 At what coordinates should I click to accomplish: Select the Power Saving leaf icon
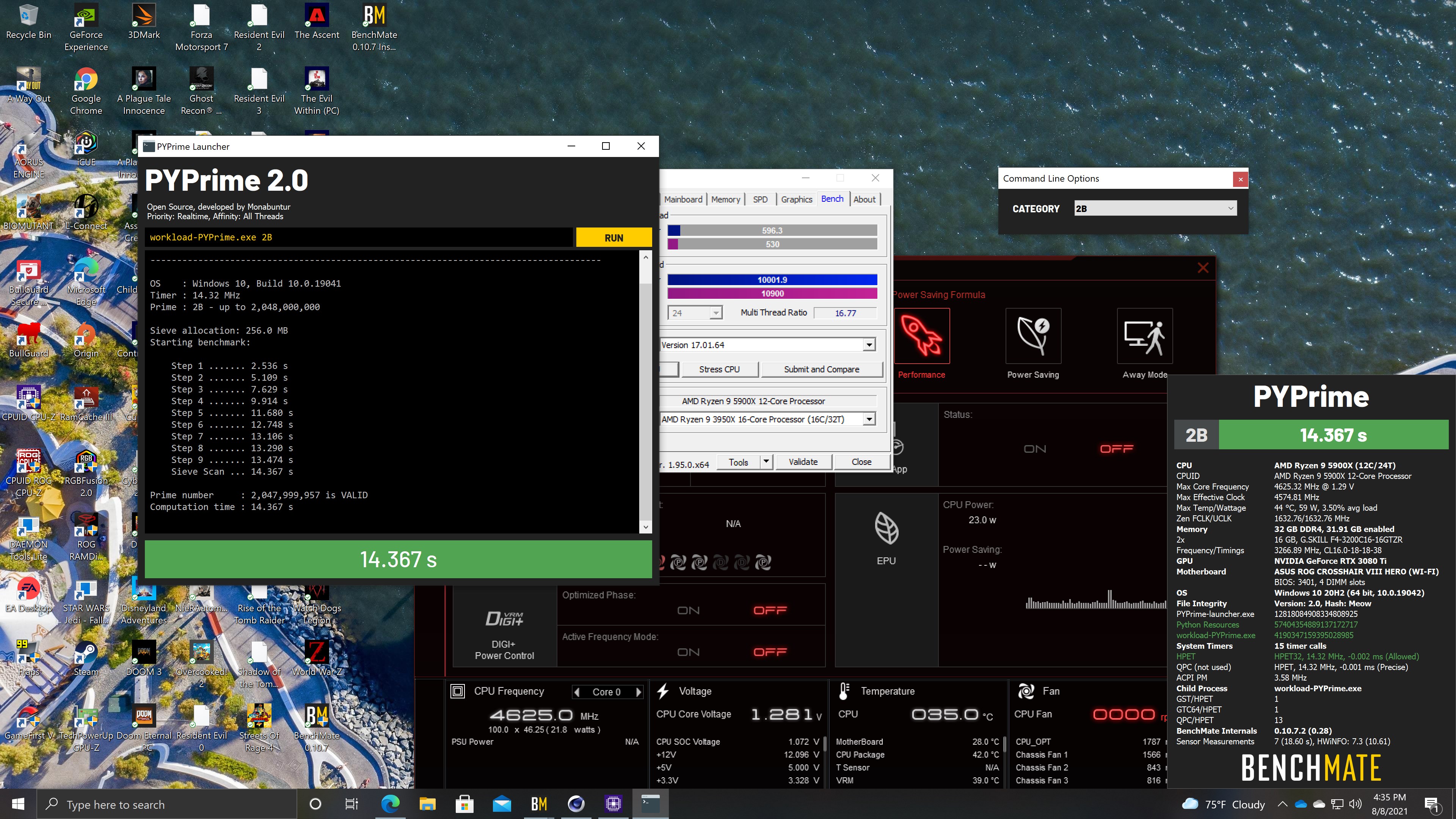(1032, 336)
